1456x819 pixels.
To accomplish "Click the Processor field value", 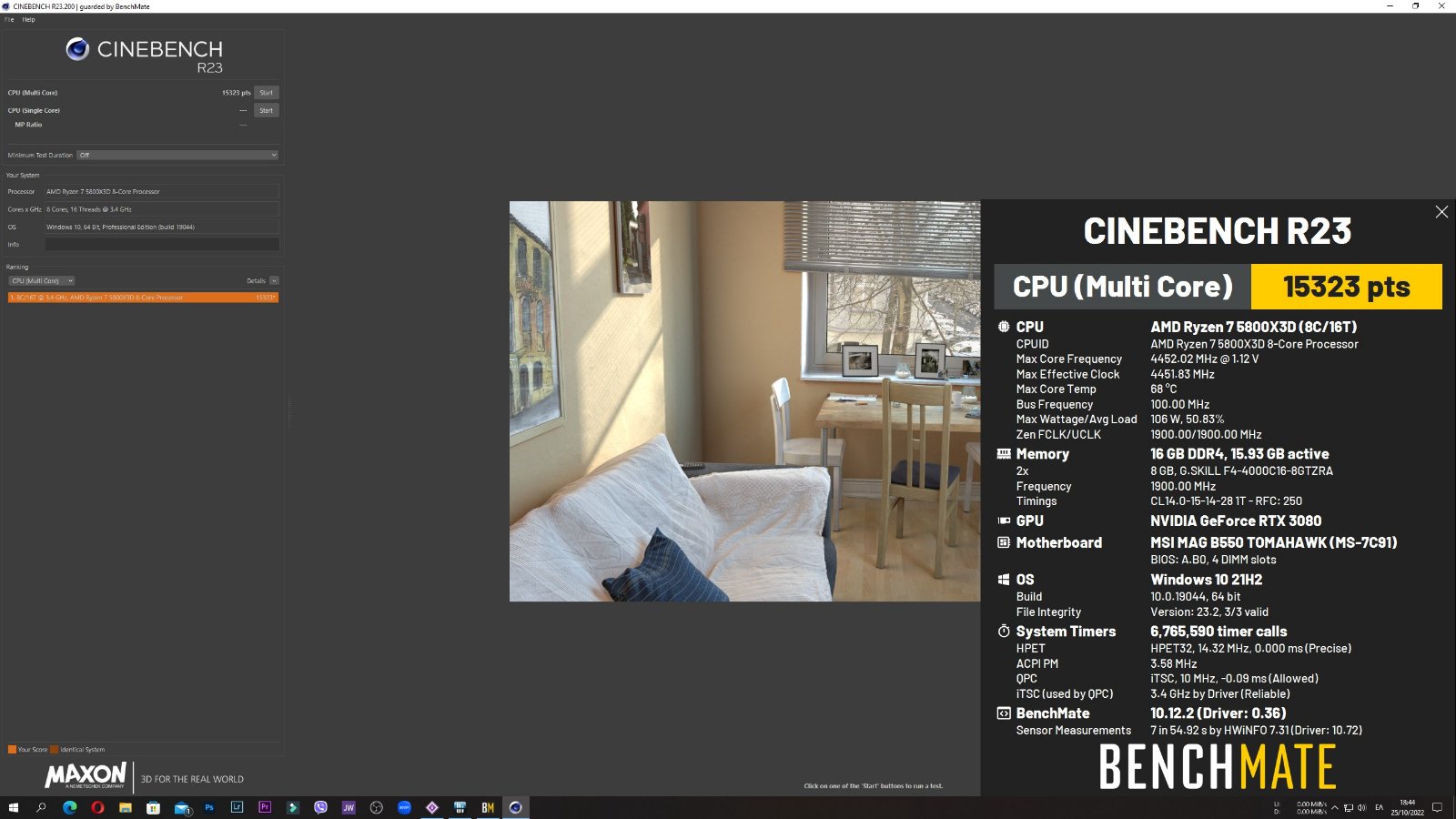I will pyautogui.click(x=162, y=192).
